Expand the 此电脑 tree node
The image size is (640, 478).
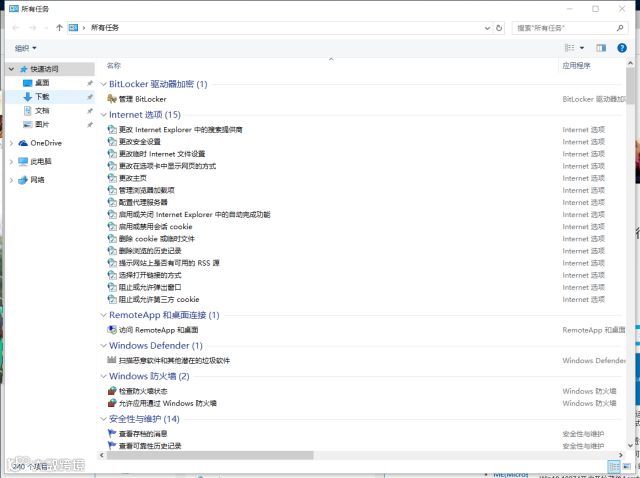(x=11, y=162)
